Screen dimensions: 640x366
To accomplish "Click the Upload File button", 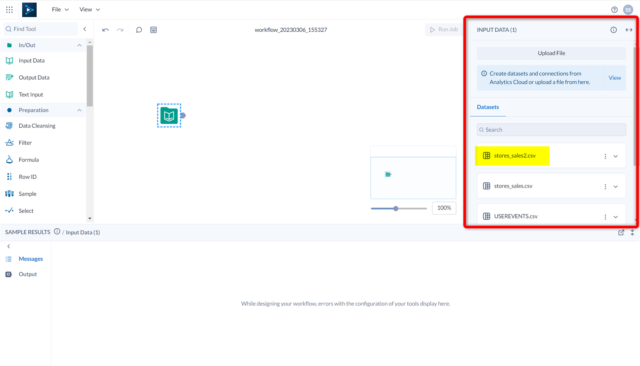I will click(551, 53).
